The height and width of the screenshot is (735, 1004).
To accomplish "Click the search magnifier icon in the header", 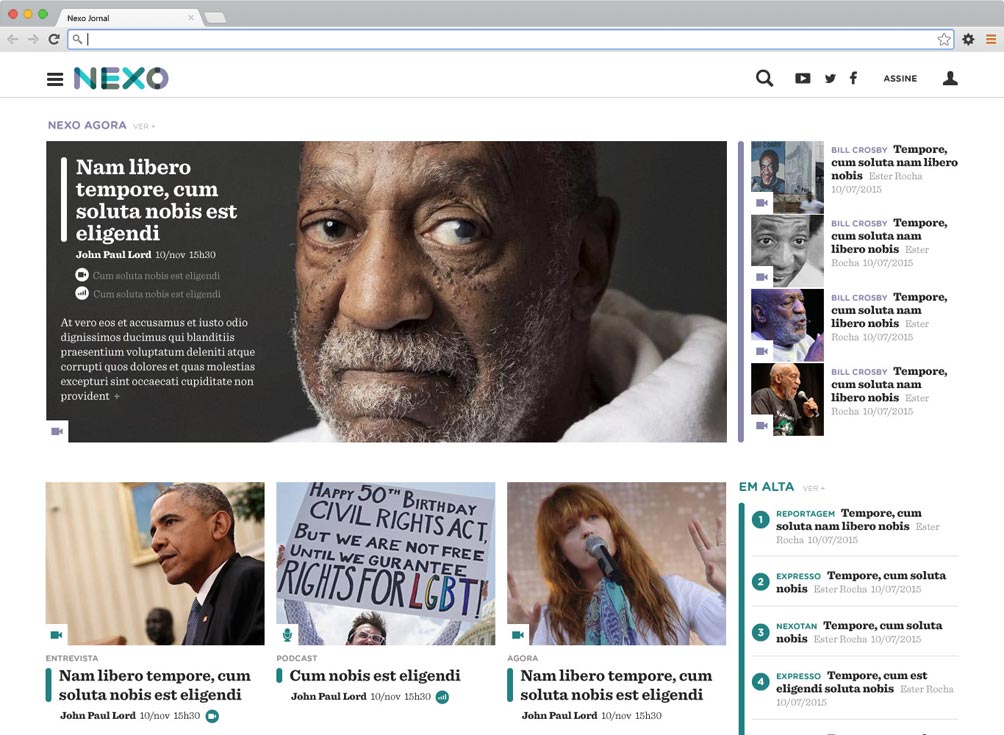I will coord(764,78).
